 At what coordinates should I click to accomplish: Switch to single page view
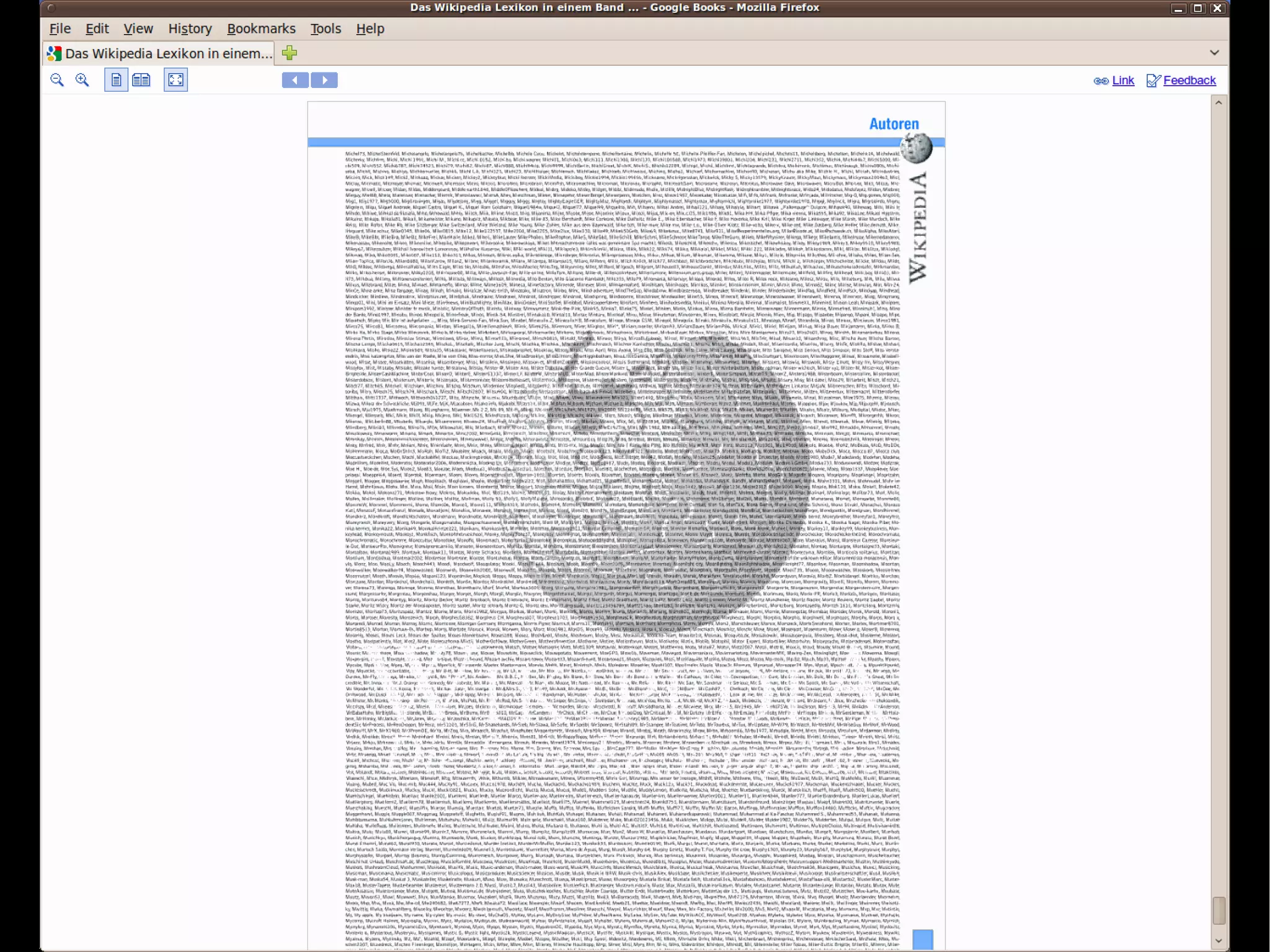tap(116, 80)
